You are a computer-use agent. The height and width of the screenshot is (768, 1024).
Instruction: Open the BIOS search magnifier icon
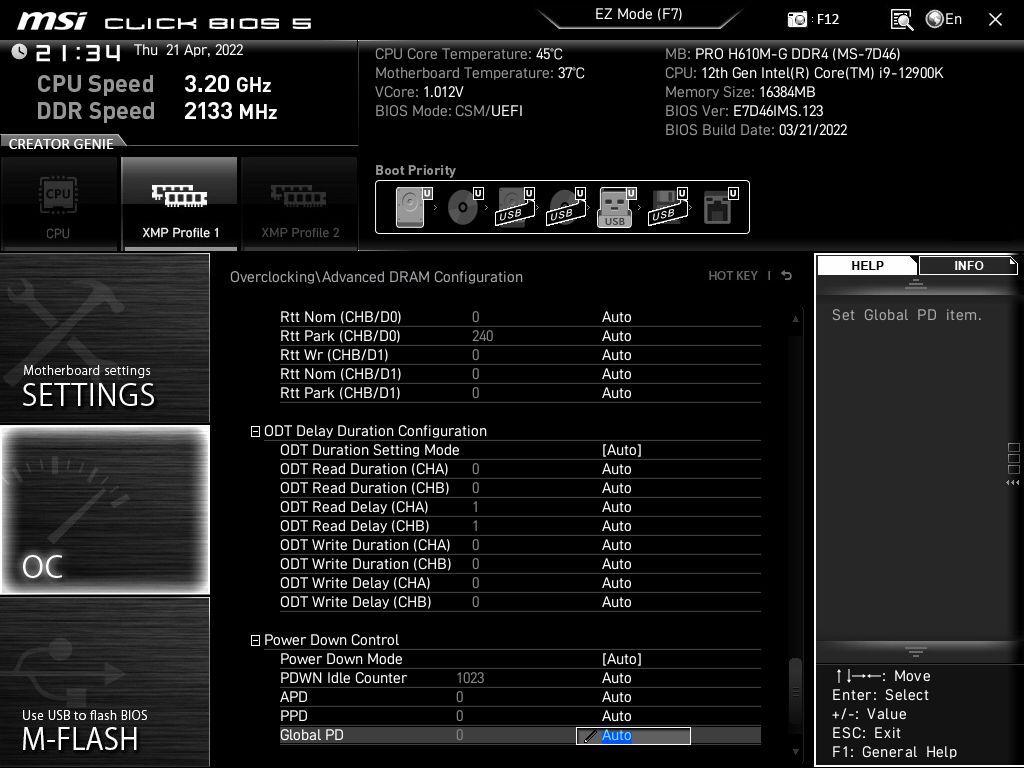pos(901,20)
